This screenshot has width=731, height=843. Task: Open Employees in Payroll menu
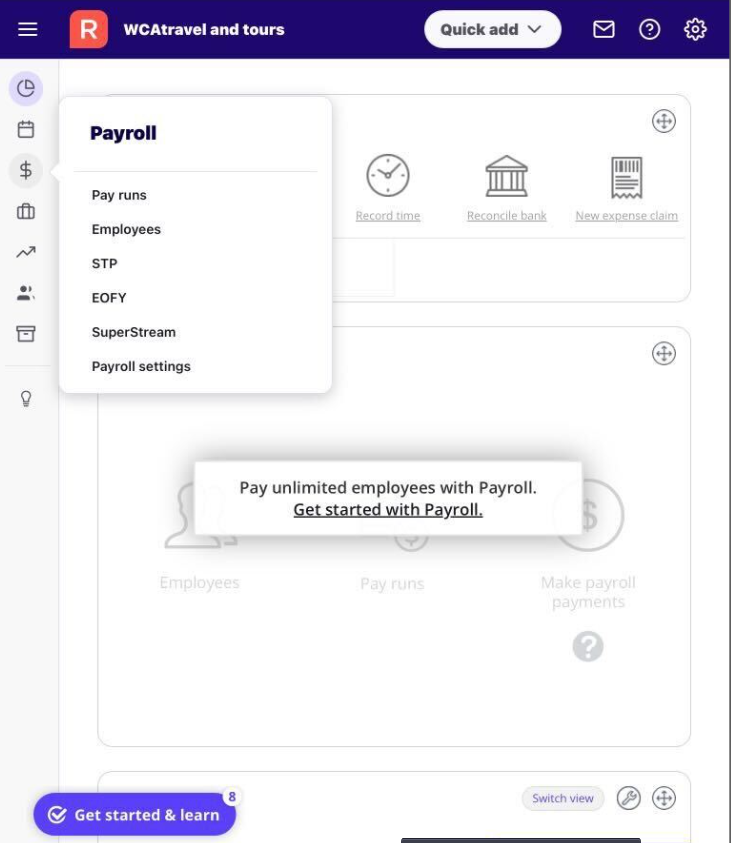(126, 230)
